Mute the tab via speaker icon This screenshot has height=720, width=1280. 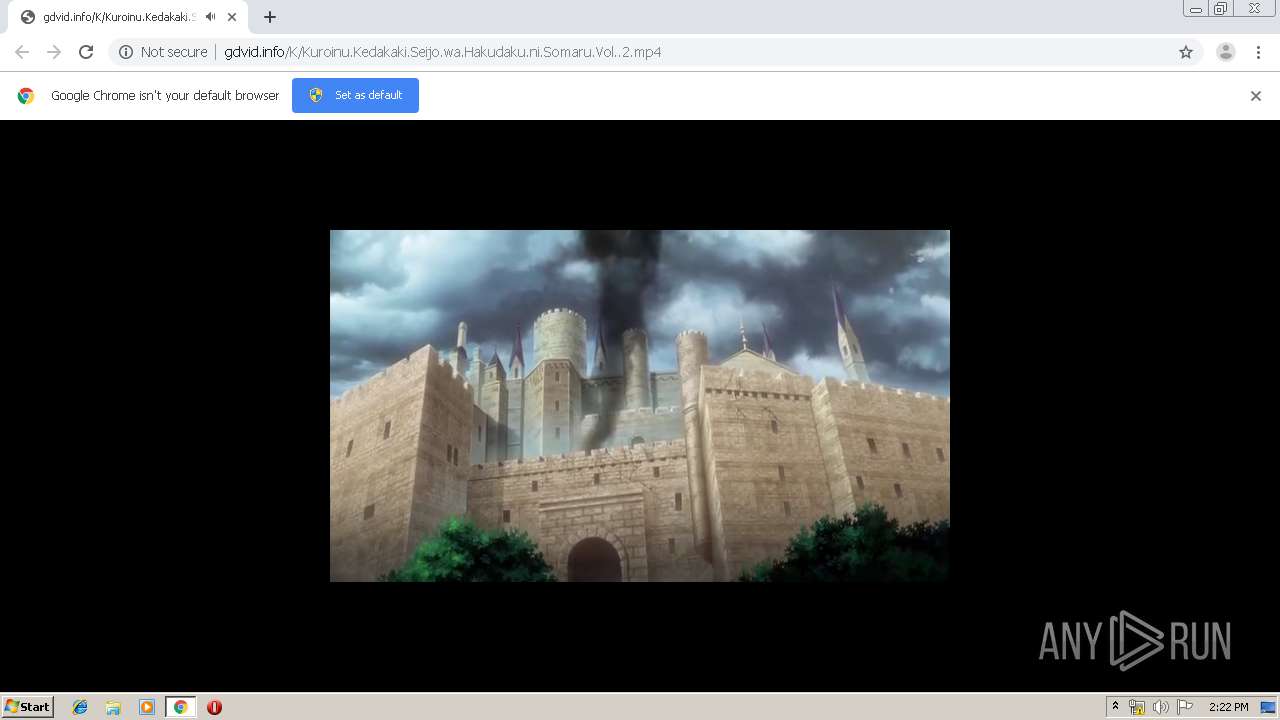pyautogui.click(x=210, y=17)
